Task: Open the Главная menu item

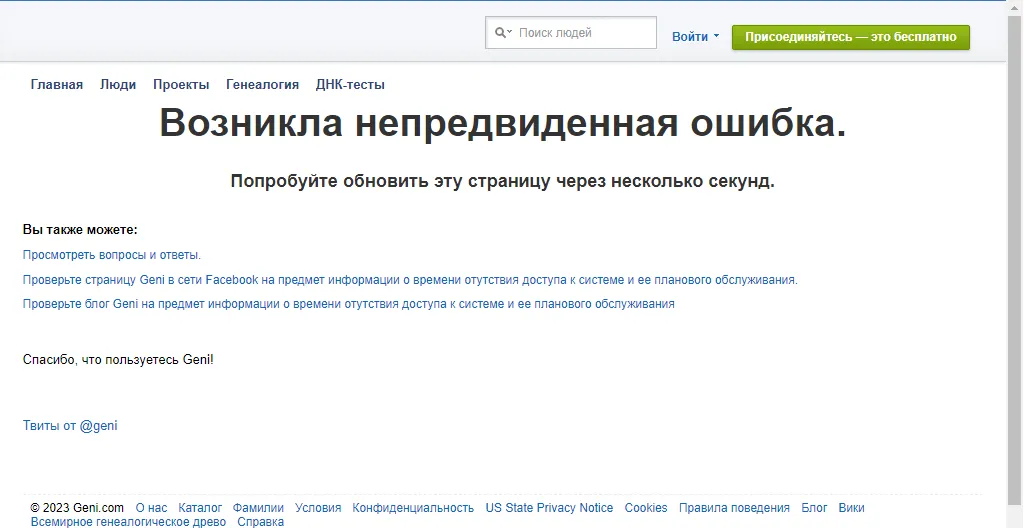Action: [57, 84]
